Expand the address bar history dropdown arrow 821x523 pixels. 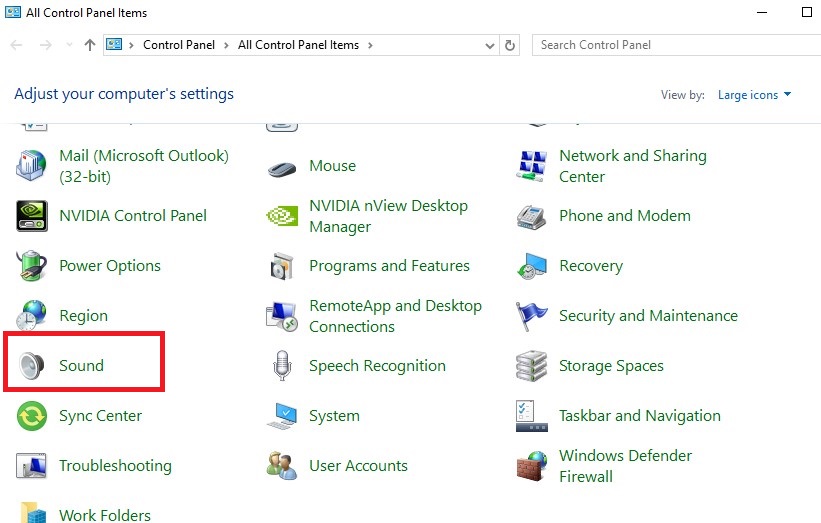coord(490,46)
